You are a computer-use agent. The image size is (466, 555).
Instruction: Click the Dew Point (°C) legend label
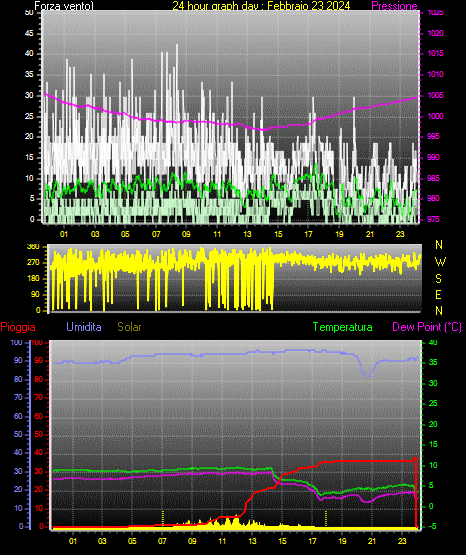(x=427, y=327)
